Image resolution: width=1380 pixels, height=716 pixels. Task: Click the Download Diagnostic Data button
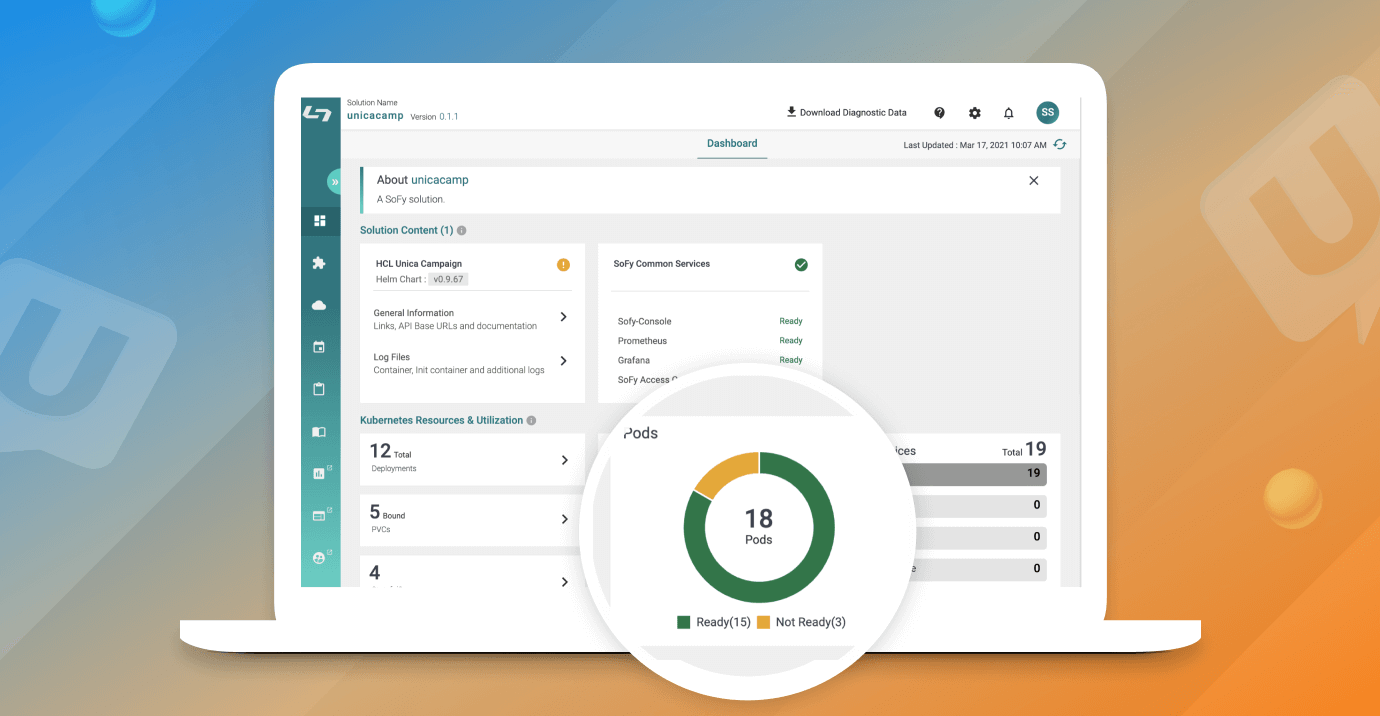[846, 113]
